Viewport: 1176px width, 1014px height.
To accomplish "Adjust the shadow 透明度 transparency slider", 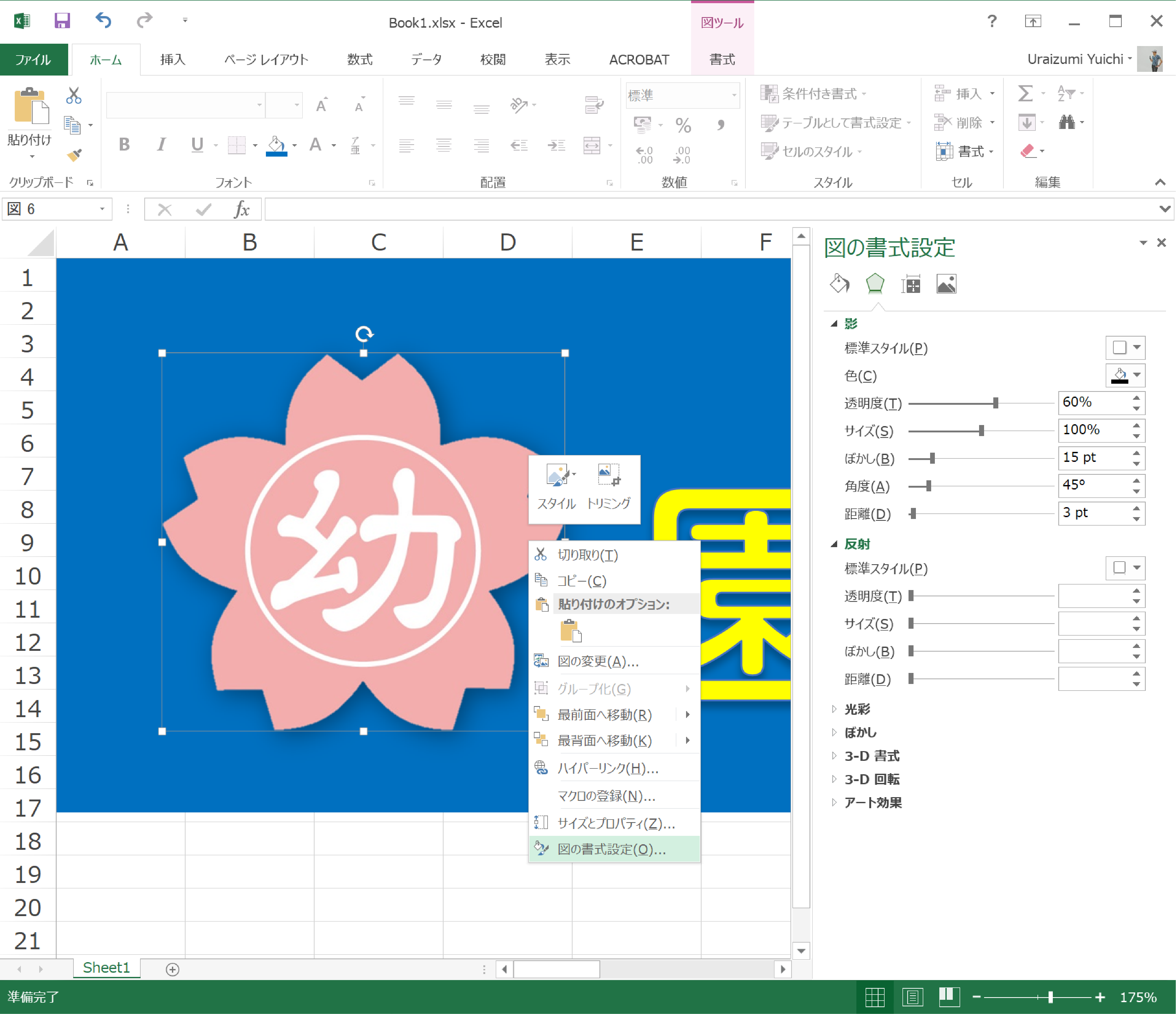I will (995, 403).
